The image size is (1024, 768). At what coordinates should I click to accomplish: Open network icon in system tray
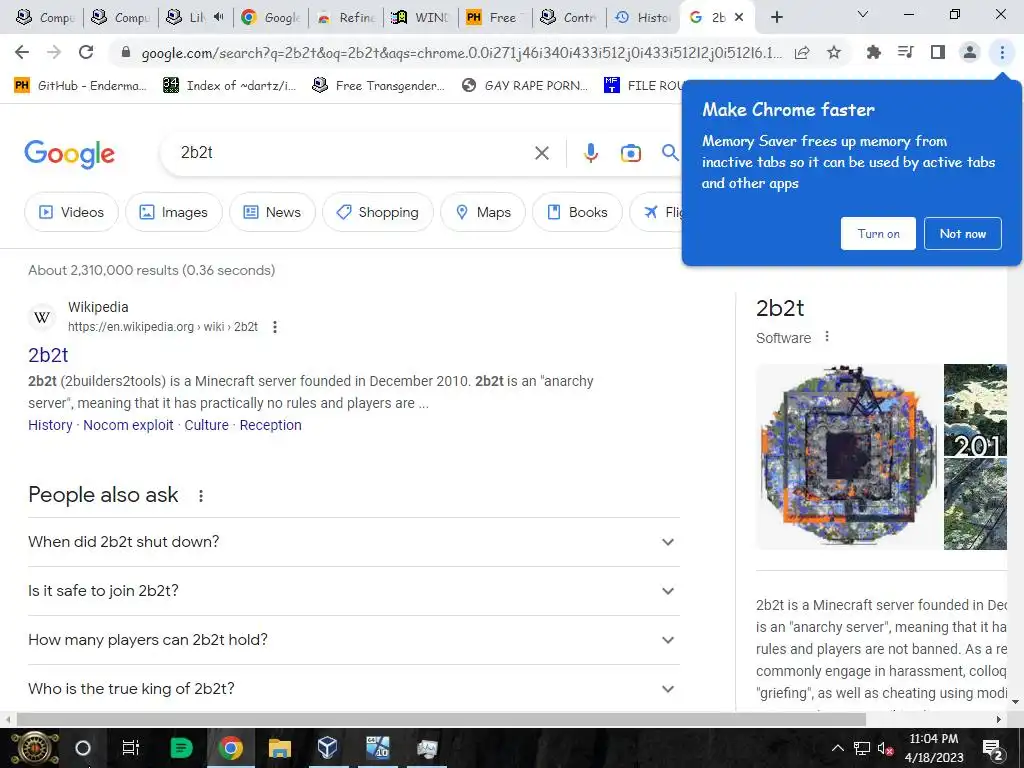pyautogui.click(x=862, y=748)
